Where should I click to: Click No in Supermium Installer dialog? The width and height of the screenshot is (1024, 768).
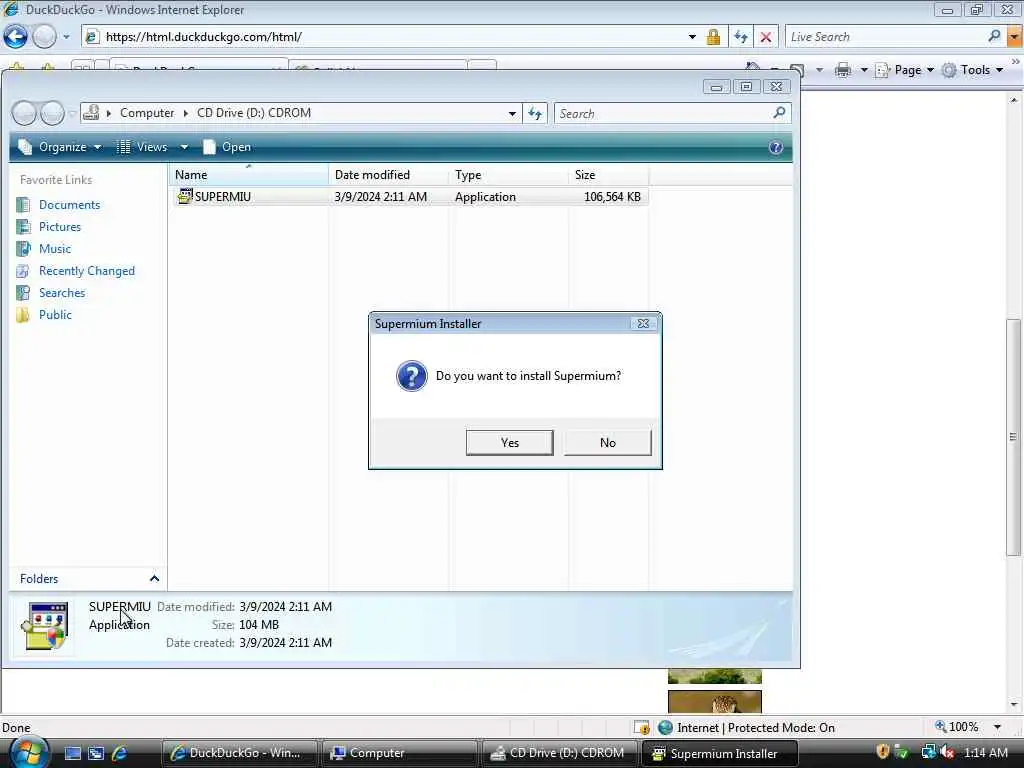[x=607, y=443]
